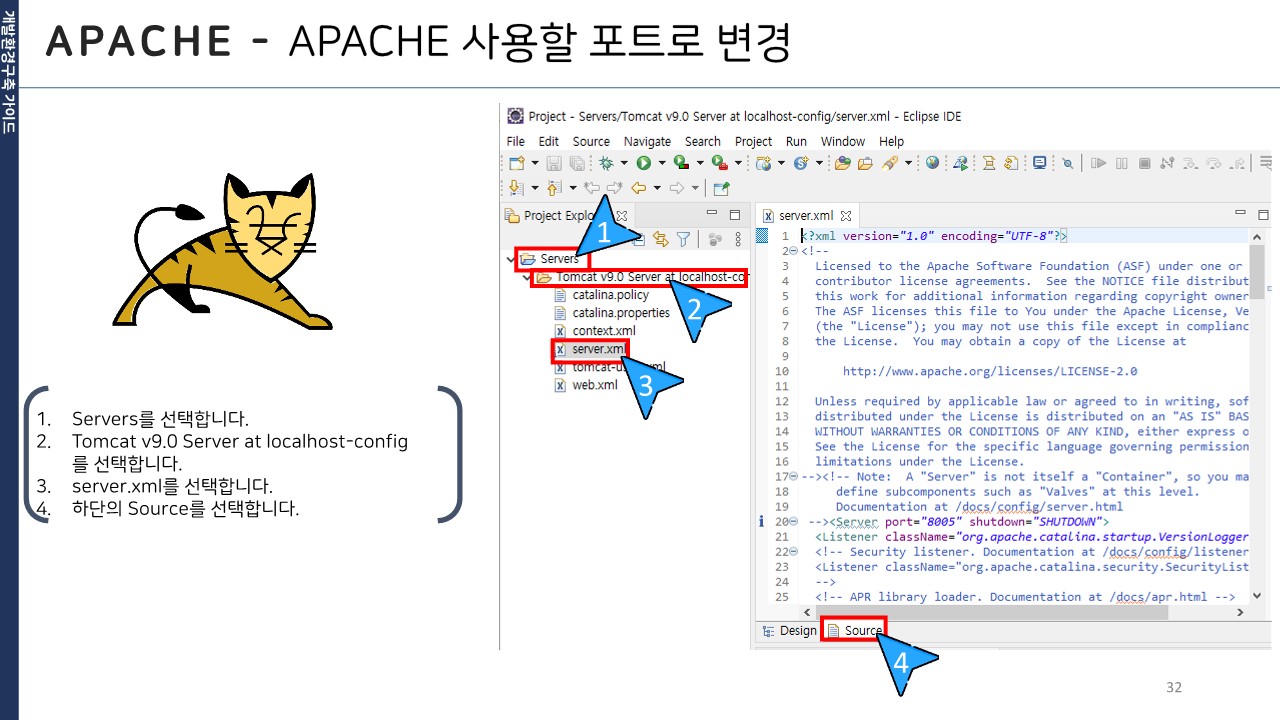The width and height of the screenshot is (1280, 720).
Task: Close the Project Explorer view
Action: 621,215
